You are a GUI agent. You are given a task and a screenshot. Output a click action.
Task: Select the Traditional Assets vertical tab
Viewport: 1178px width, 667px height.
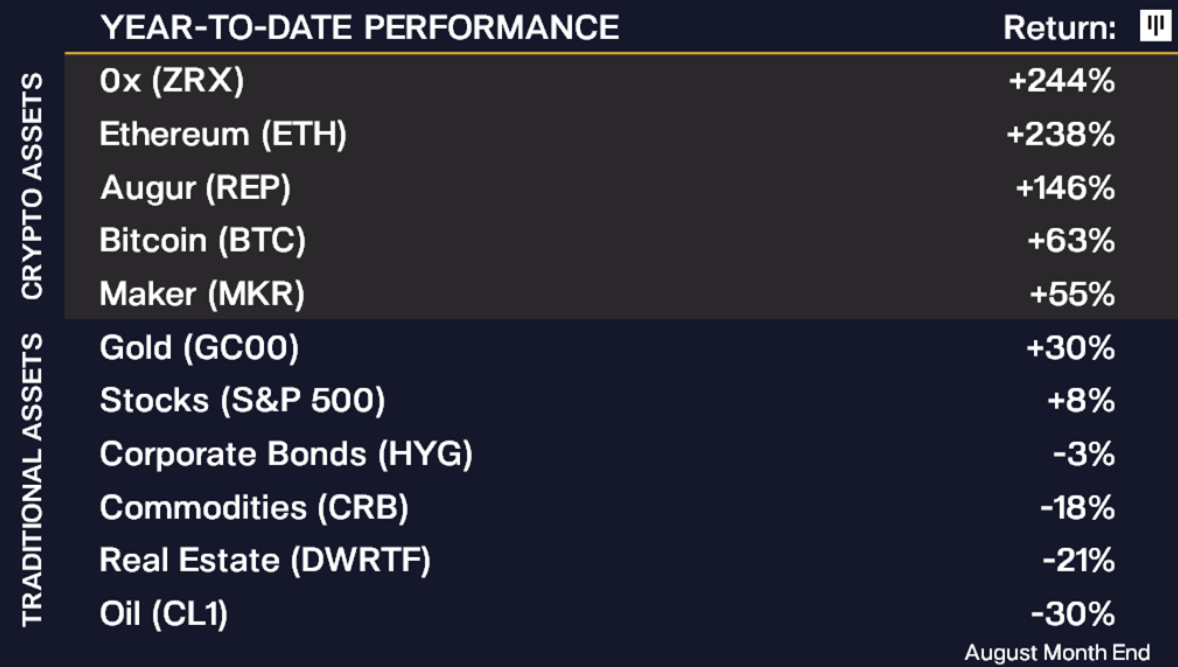coord(33,480)
